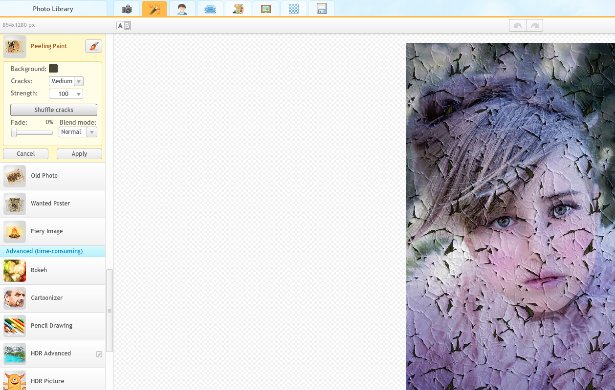Click the image size px text

tap(19, 25)
